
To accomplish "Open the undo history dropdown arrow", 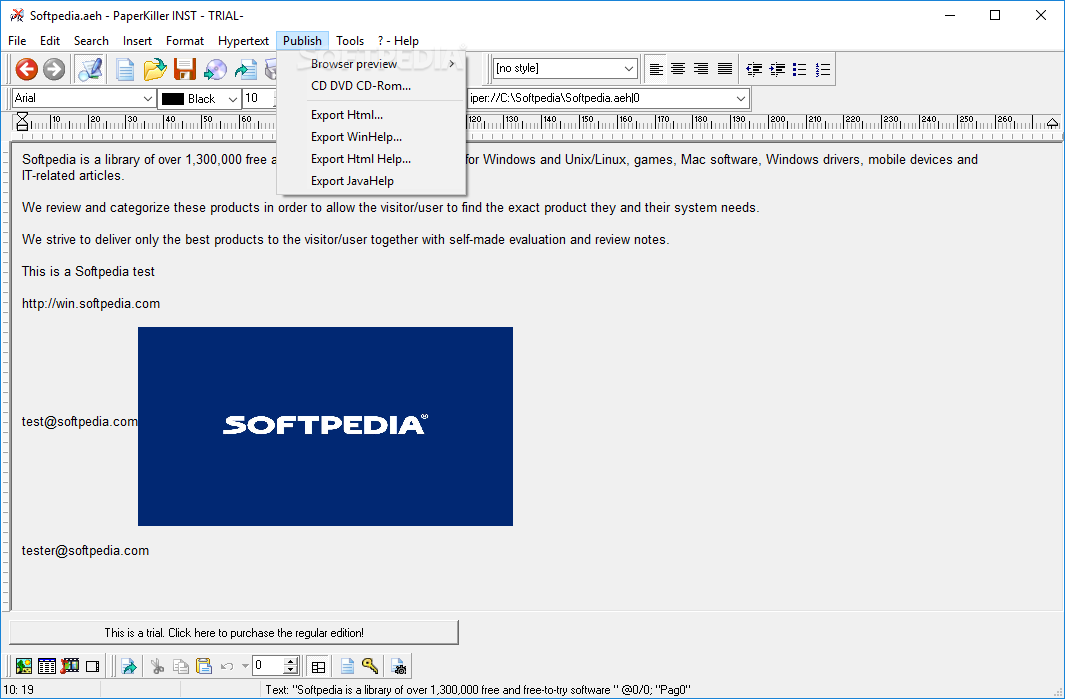I will point(245,666).
